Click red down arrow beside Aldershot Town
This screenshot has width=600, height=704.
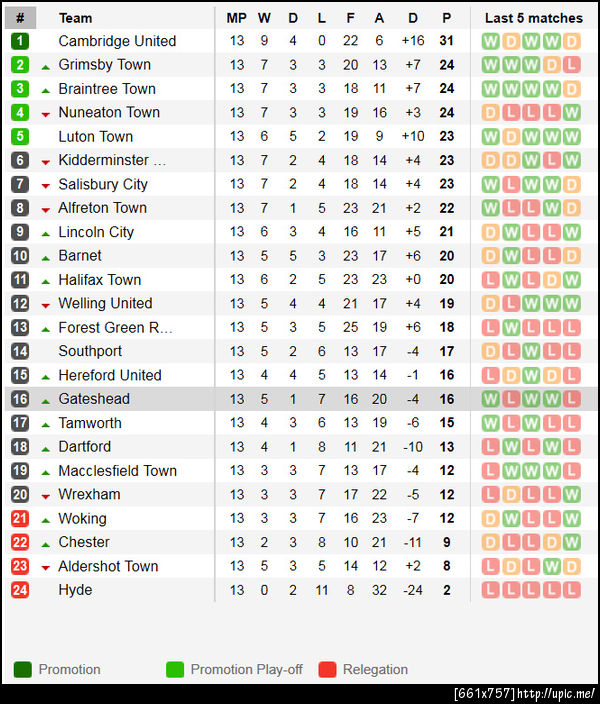[x=46, y=567]
